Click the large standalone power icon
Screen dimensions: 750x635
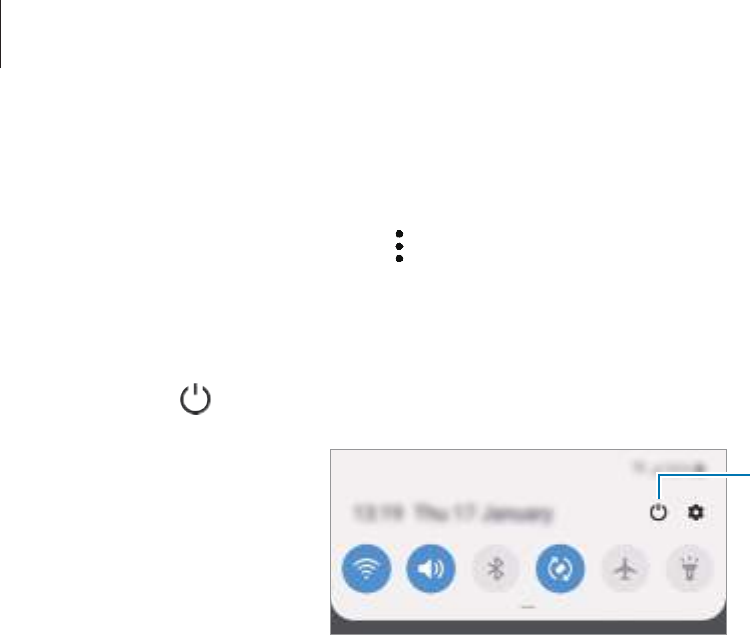tap(196, 398)
